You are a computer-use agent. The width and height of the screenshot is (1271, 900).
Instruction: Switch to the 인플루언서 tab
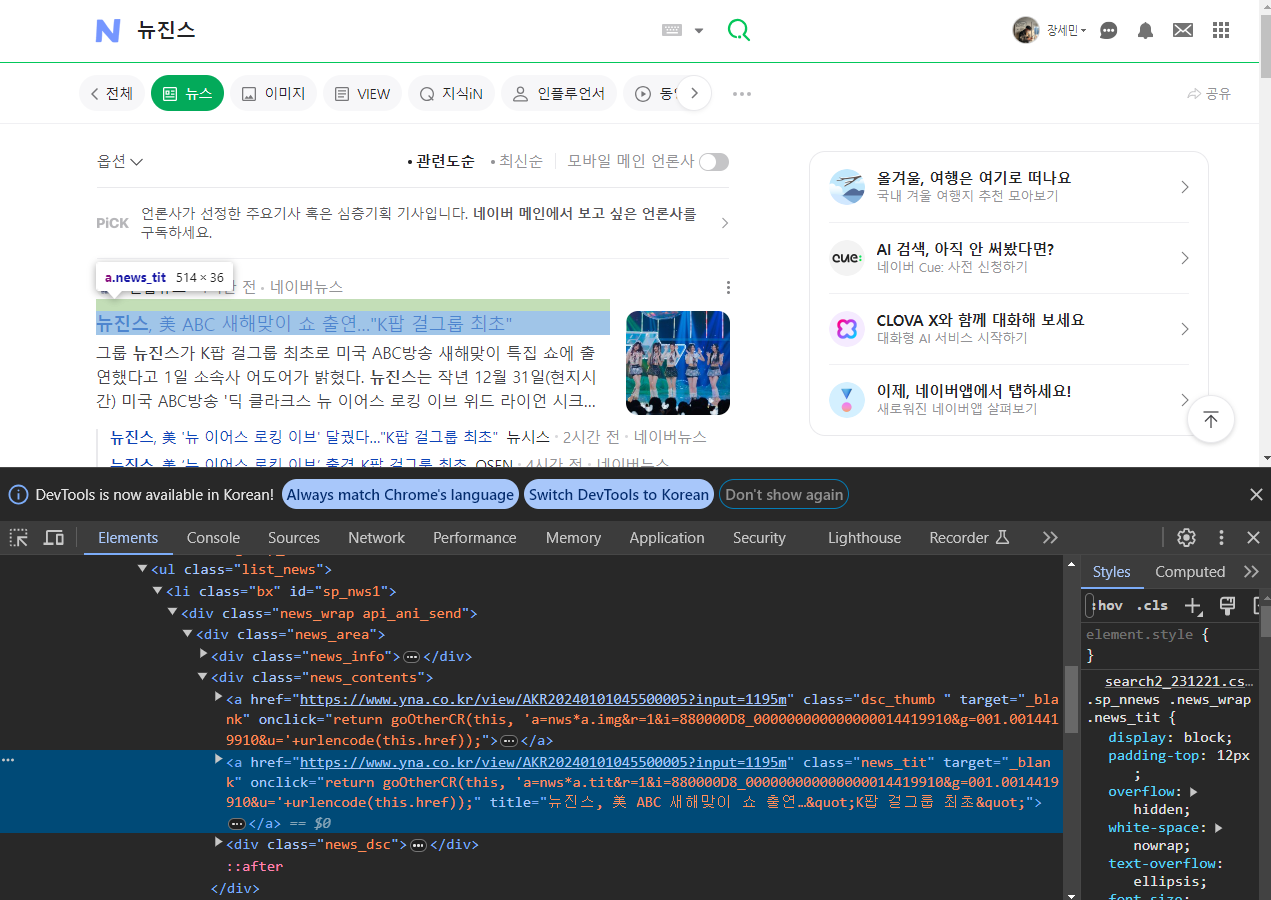tap(559, 93)
